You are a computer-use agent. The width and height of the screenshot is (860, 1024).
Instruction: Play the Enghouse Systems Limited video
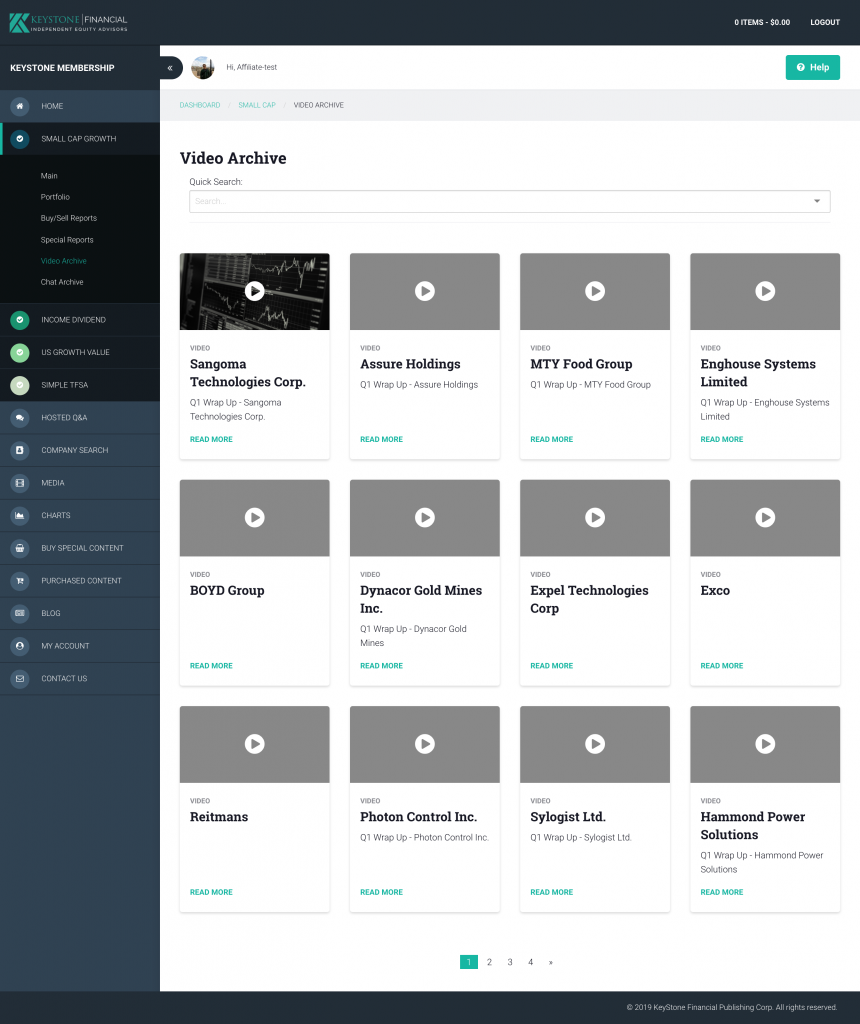point(765,291)
